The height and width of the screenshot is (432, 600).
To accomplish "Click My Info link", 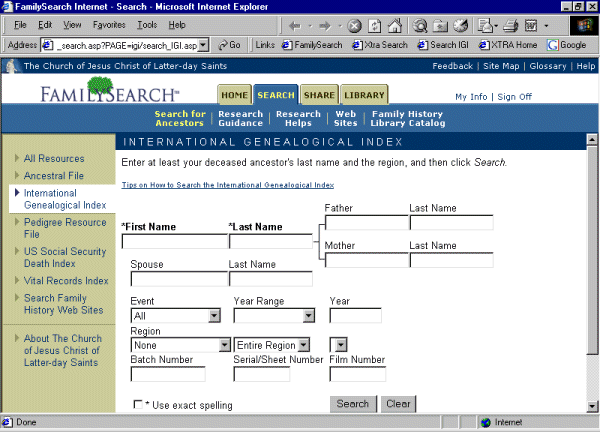I will [471, 97].
